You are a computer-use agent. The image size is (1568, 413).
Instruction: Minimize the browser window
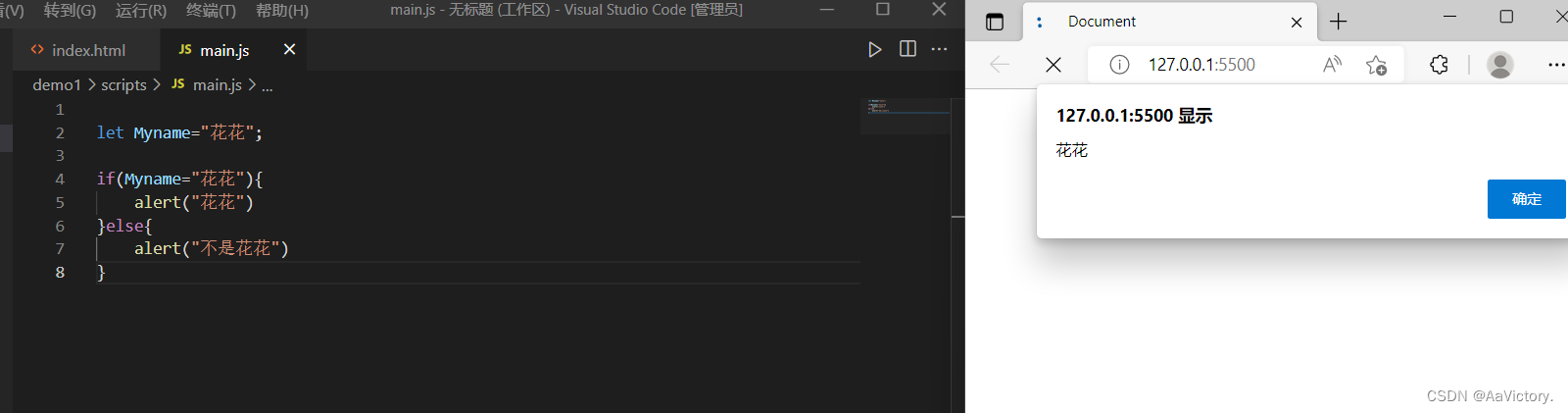[1449, 17]
